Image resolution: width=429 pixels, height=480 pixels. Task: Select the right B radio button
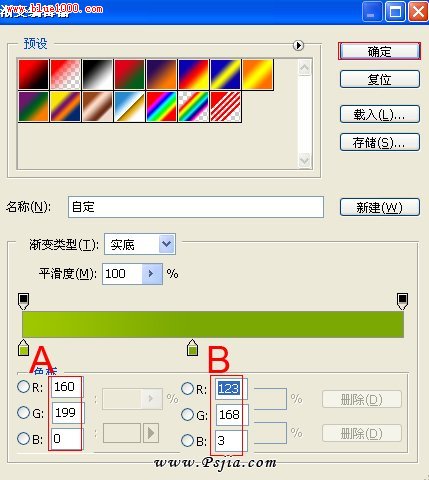click(188, 440)
